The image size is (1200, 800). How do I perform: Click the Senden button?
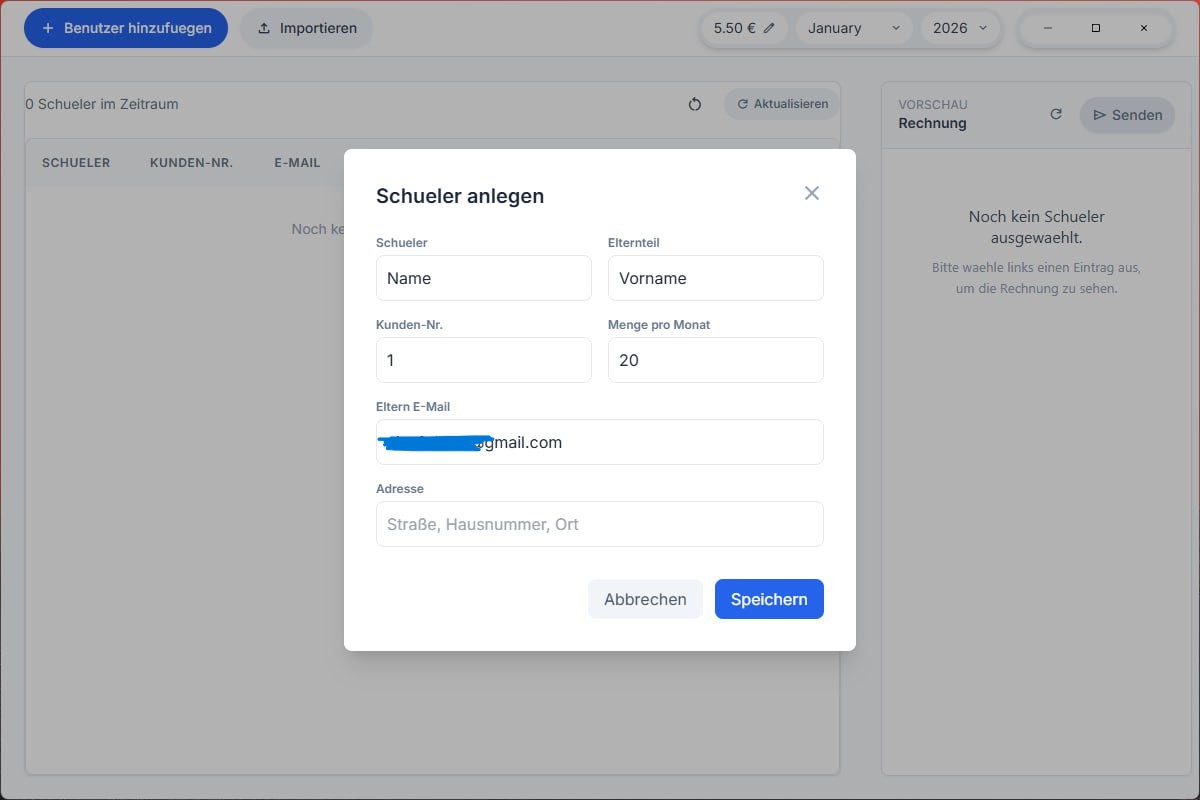pyautogui.click(x=1127, y=115)
